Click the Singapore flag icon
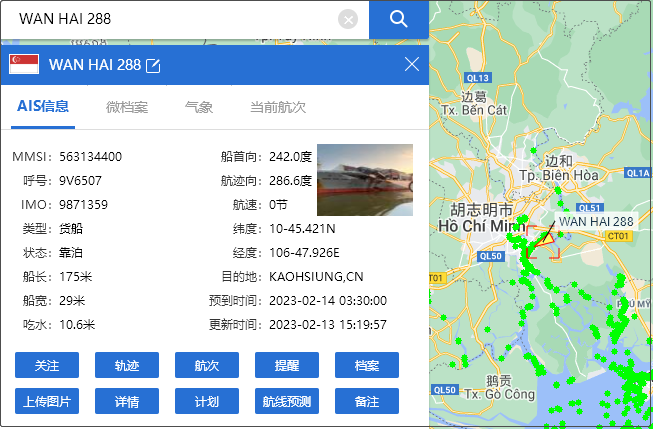Image resolution: width=653 pixels, height=429 pixels. coord(24,65)
